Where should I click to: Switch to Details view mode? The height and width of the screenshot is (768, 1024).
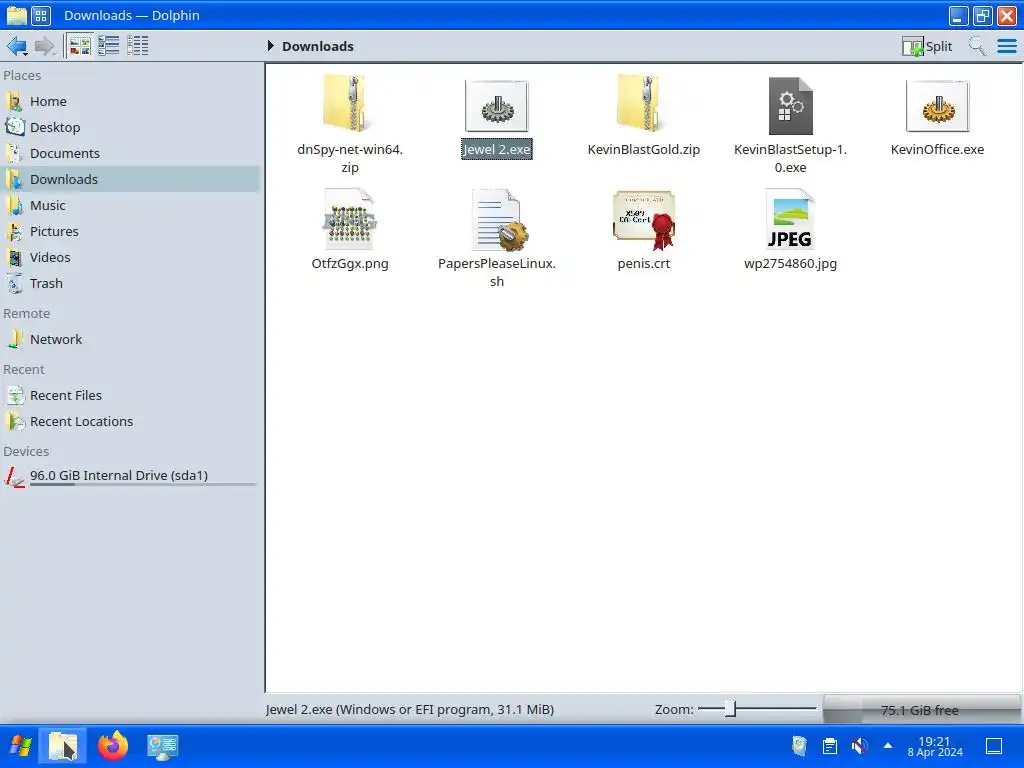click(138, 46)
